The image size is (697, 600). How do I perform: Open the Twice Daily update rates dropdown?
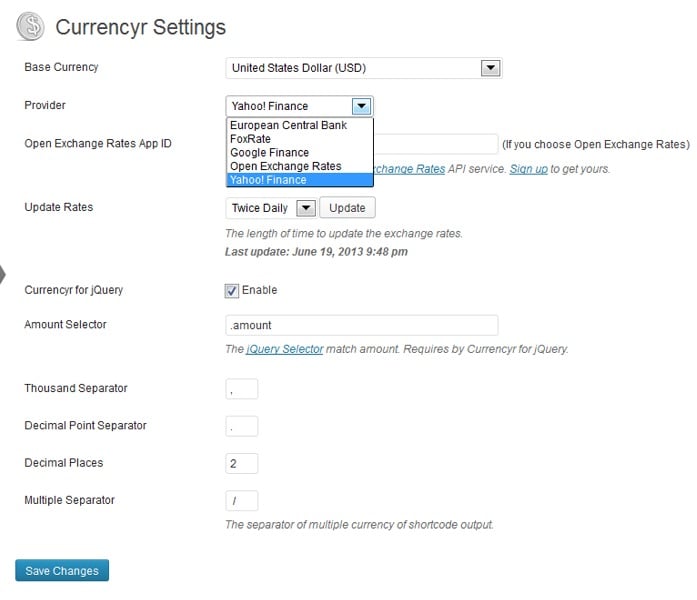click(271, 208)
